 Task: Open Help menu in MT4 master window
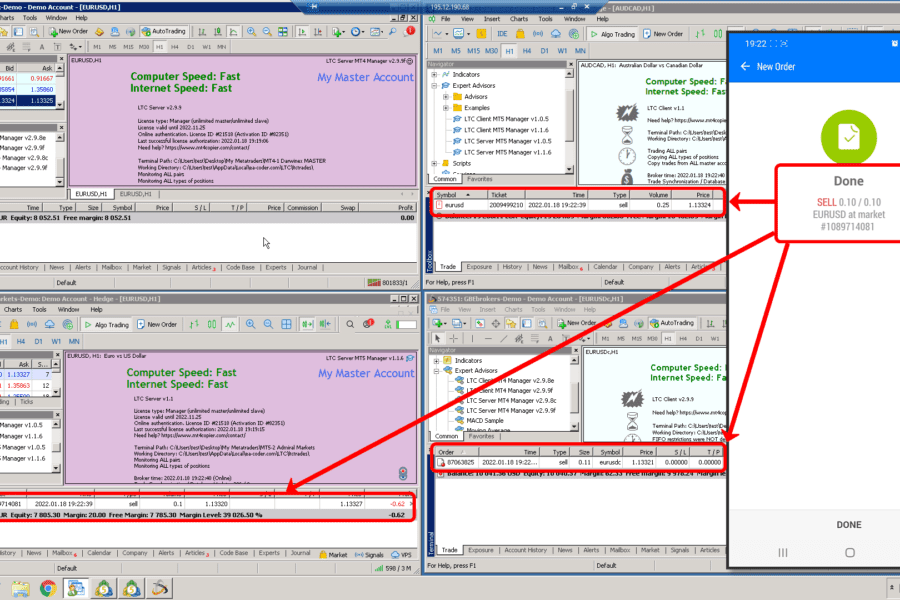(x=82, y=18)
